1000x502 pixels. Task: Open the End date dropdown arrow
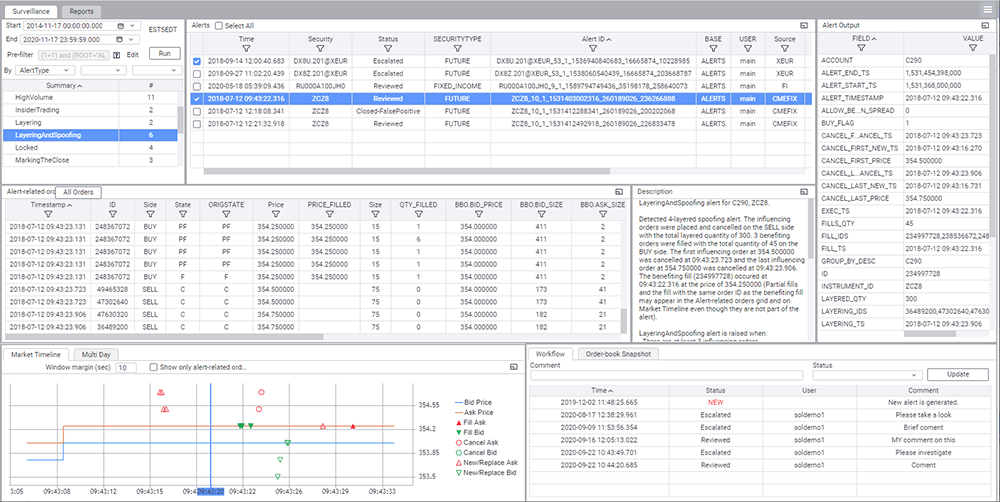(x=133, y=40)
